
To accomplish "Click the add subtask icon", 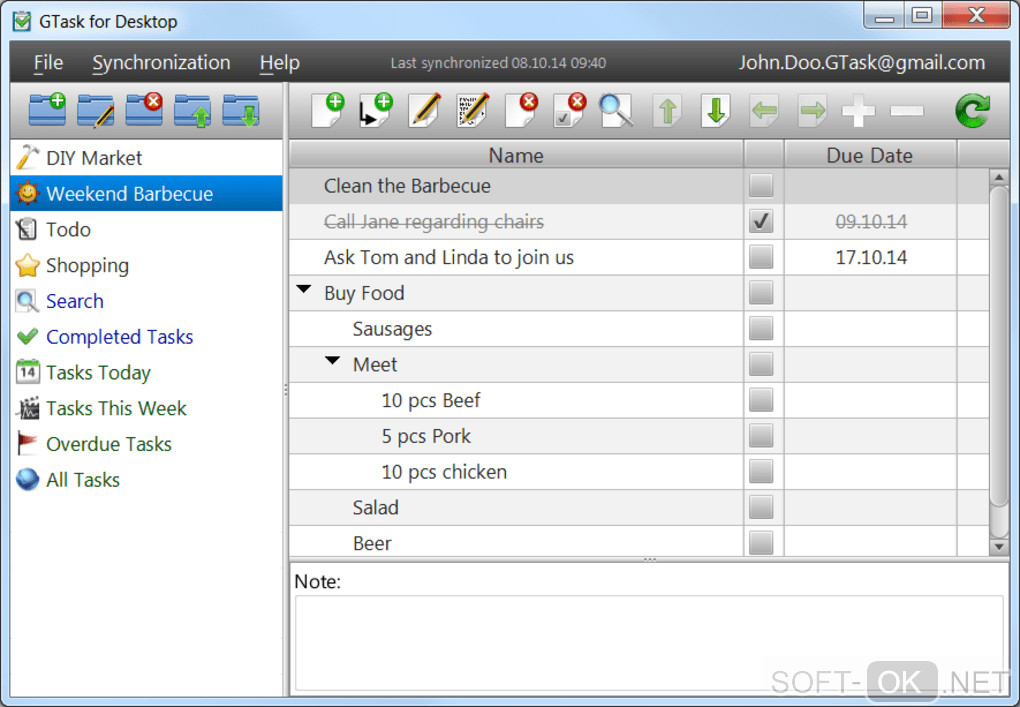I will point(375,110).
